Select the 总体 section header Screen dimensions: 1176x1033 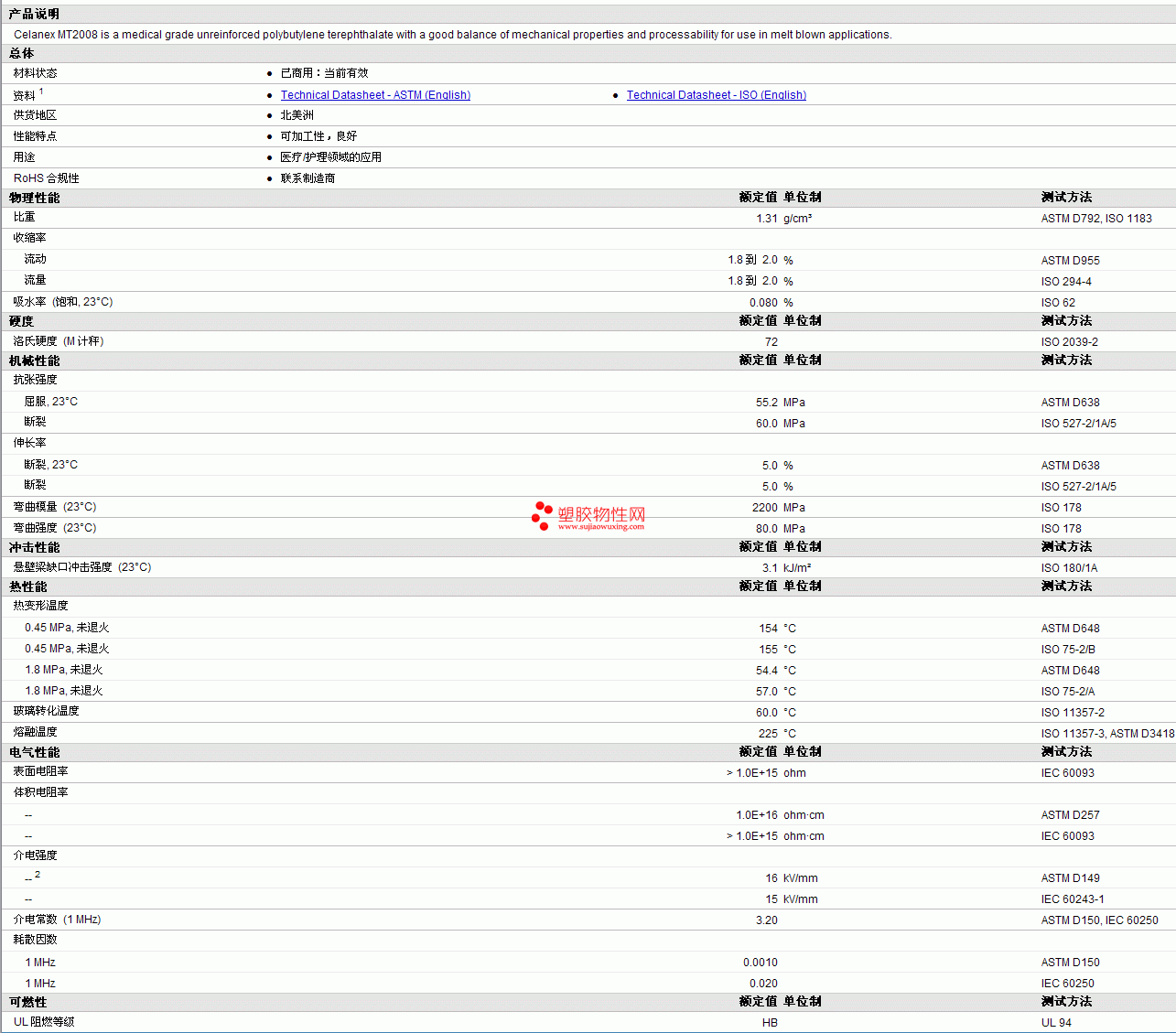(22, 53)
